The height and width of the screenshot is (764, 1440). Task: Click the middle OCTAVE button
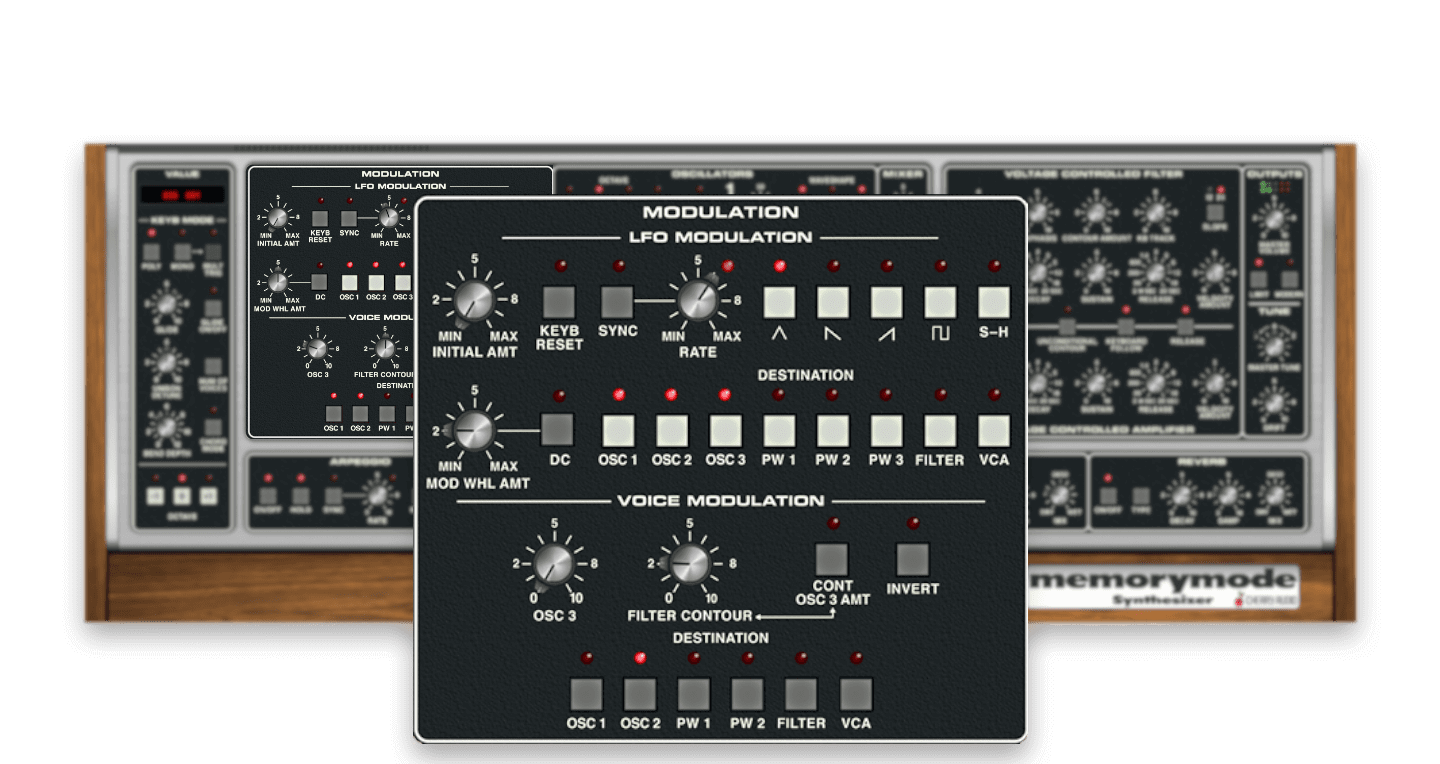point(182,495)
